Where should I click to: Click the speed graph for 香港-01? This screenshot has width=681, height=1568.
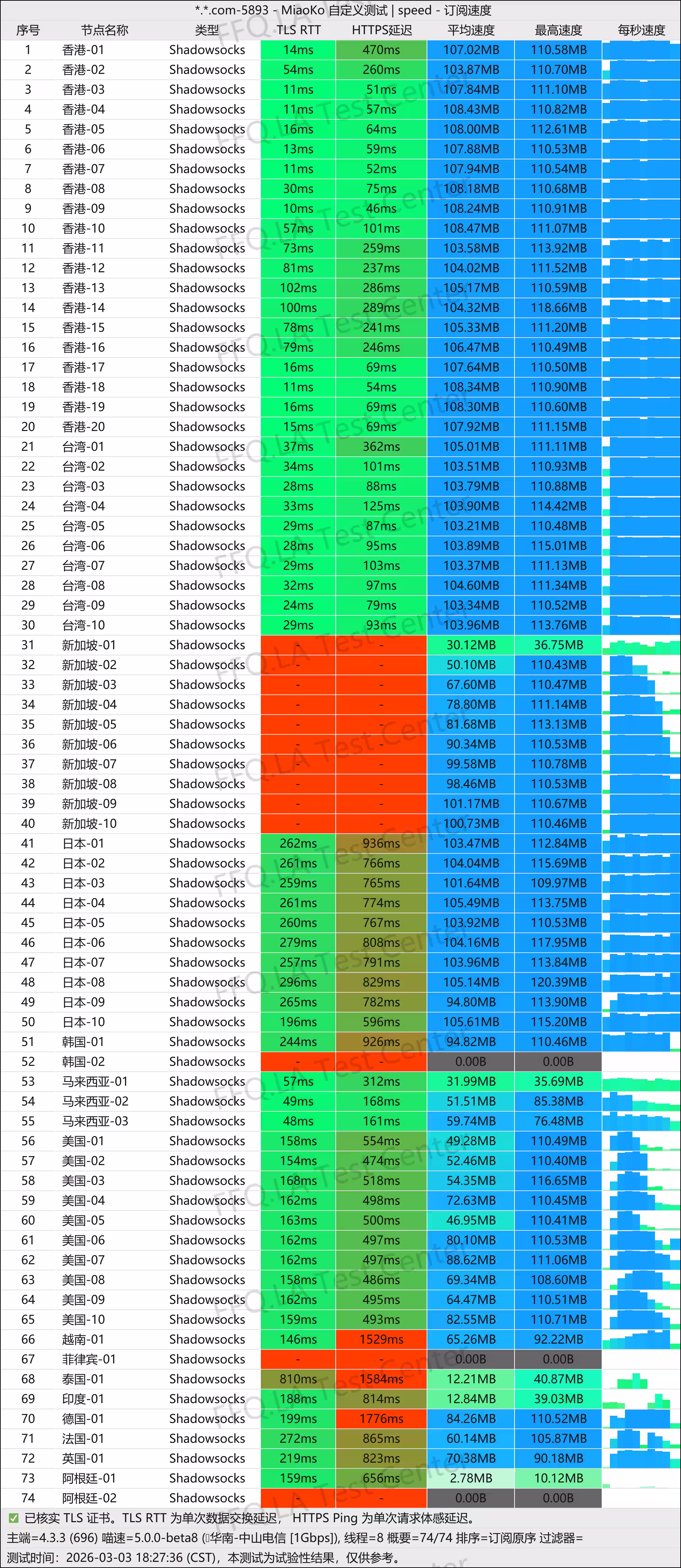click(641, 50)
